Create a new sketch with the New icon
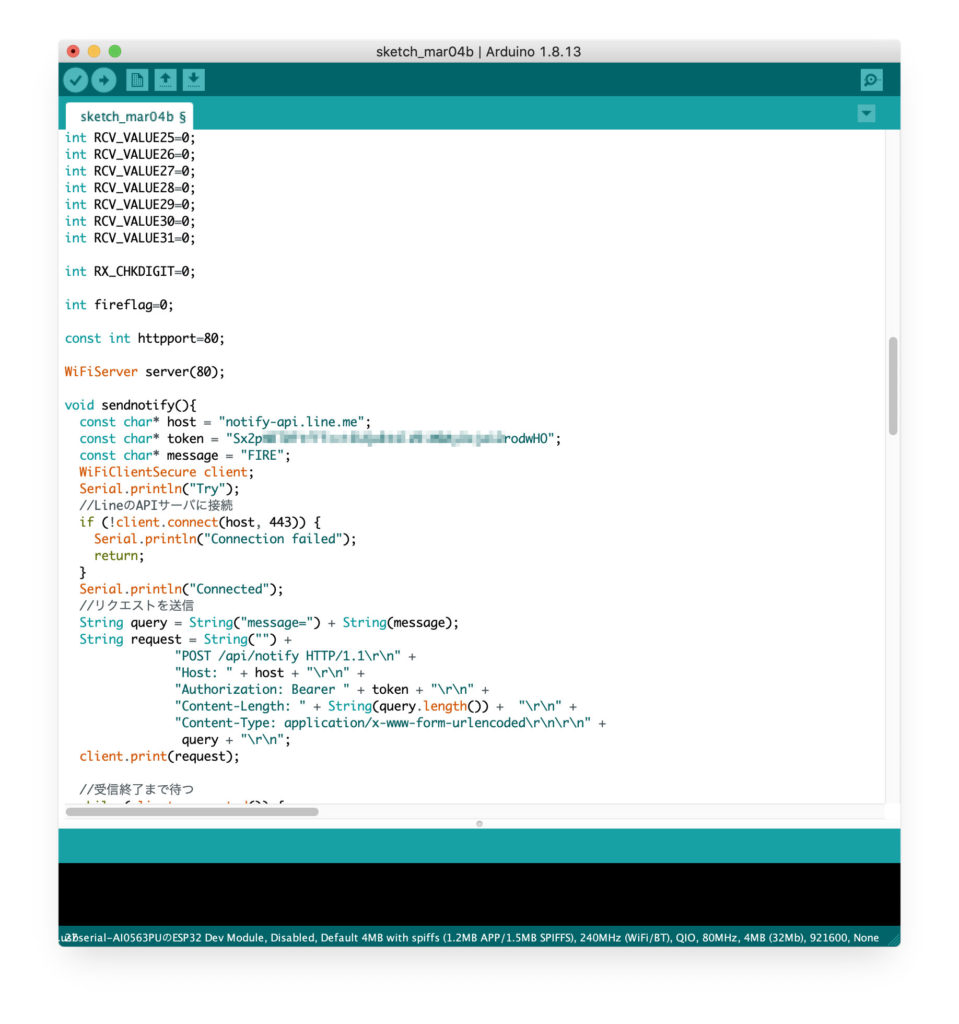The image size is (959, 1024). [138, 81]
